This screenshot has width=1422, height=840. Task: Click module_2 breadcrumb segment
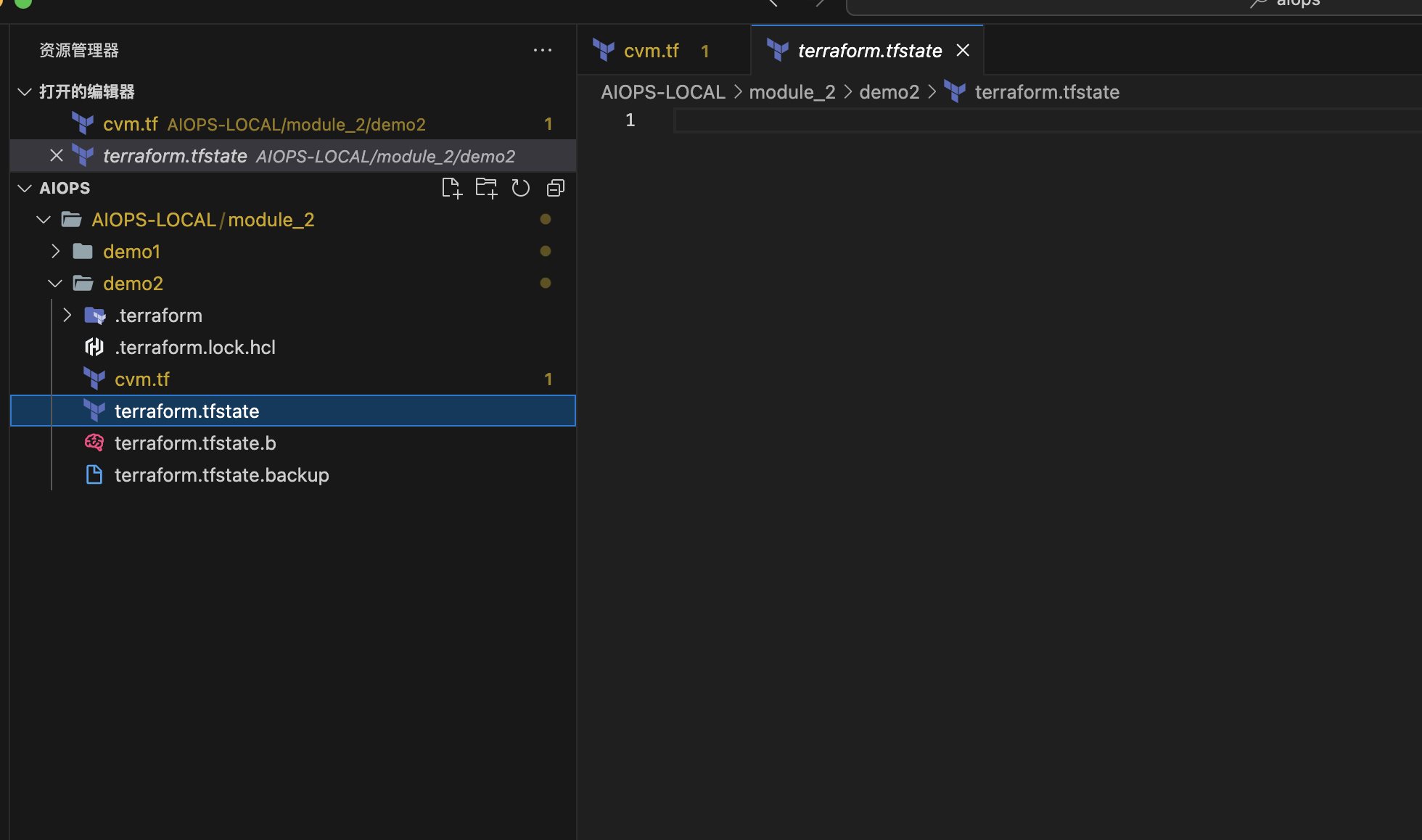[792, 91]
